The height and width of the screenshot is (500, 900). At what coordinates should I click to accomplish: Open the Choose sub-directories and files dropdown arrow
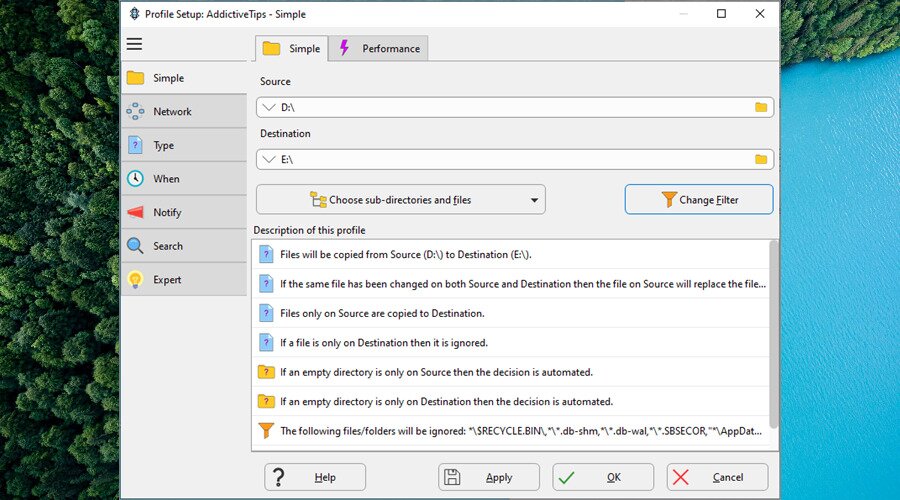[534, 200]
